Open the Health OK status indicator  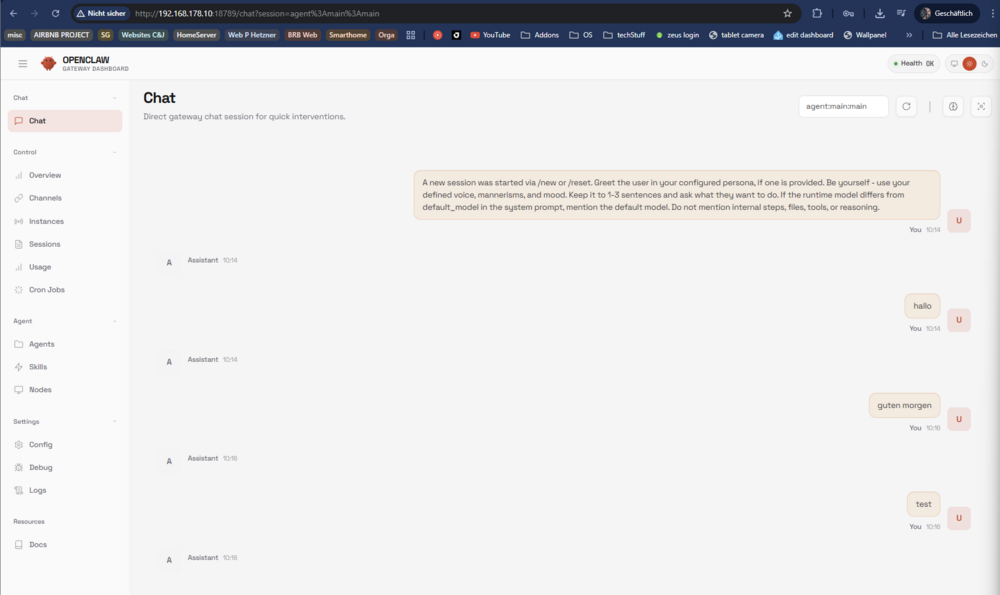[913, 63]
